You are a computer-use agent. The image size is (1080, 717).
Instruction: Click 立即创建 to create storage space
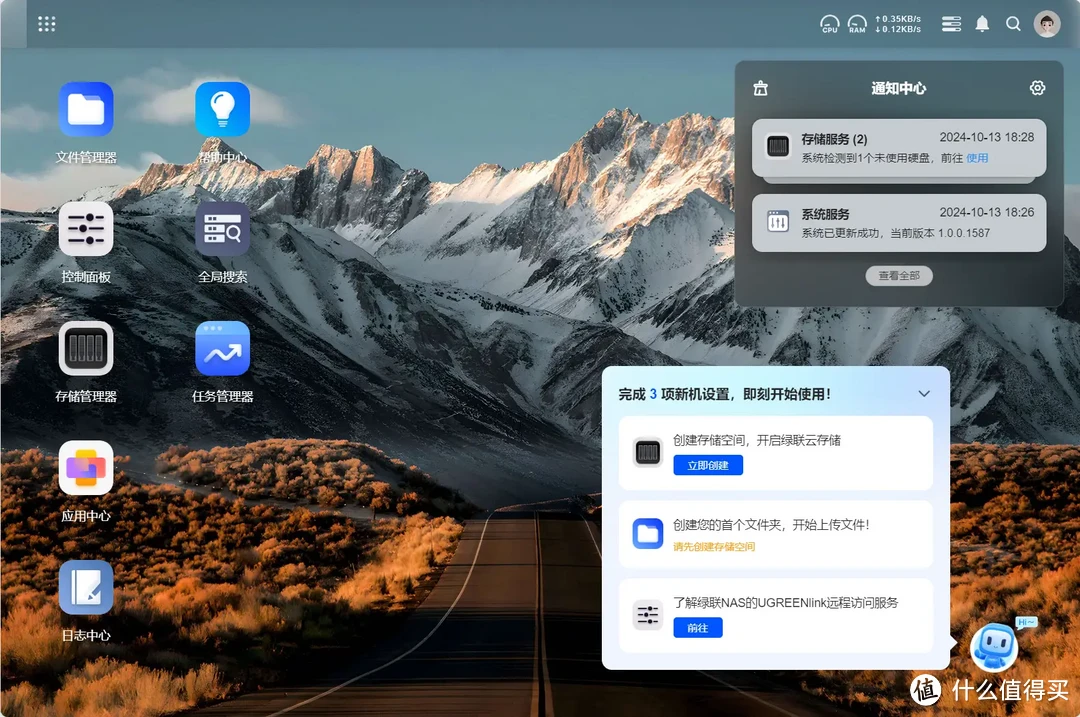coord(709,465)
